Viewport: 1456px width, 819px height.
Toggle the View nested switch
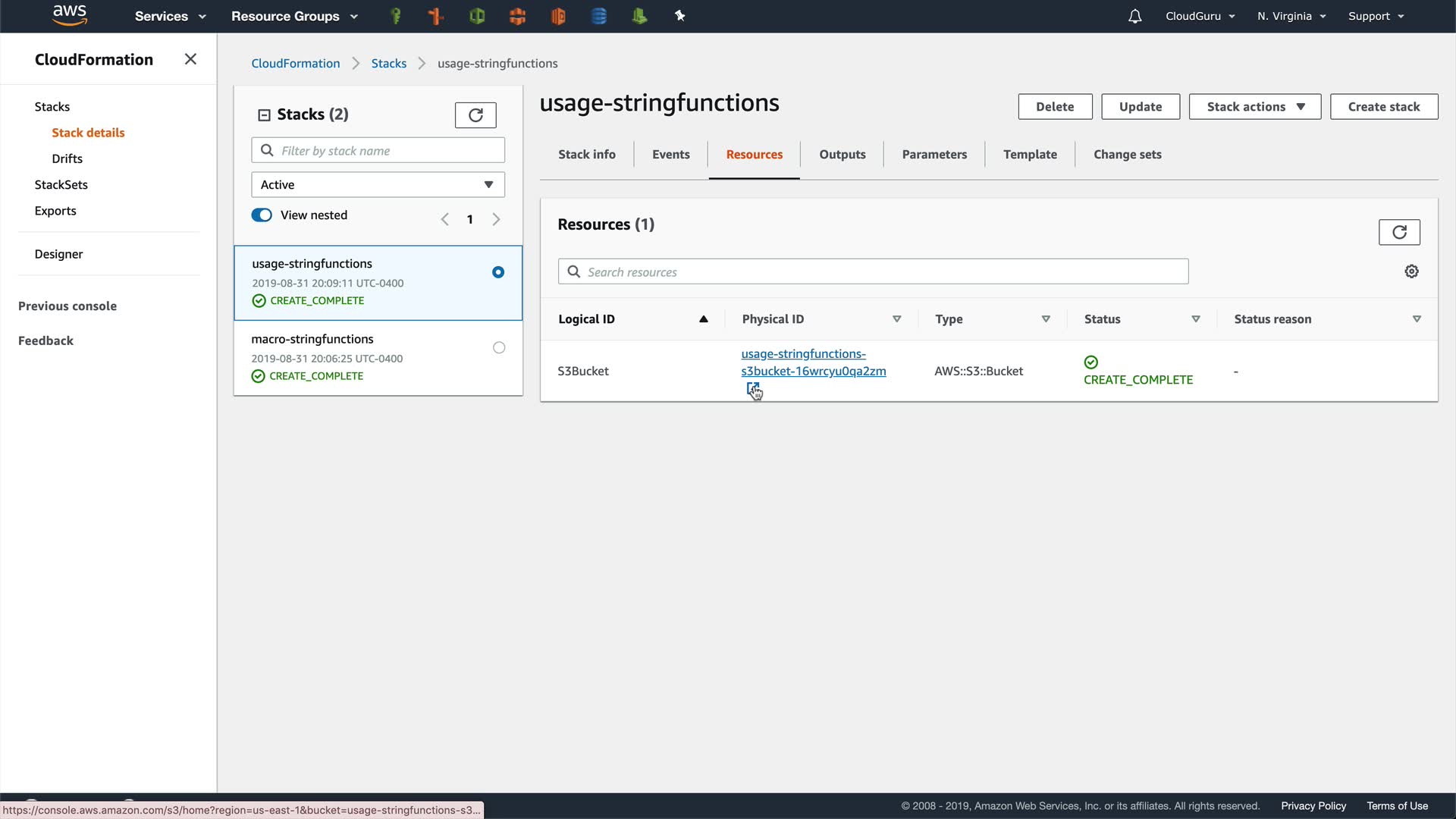point(262,215)
